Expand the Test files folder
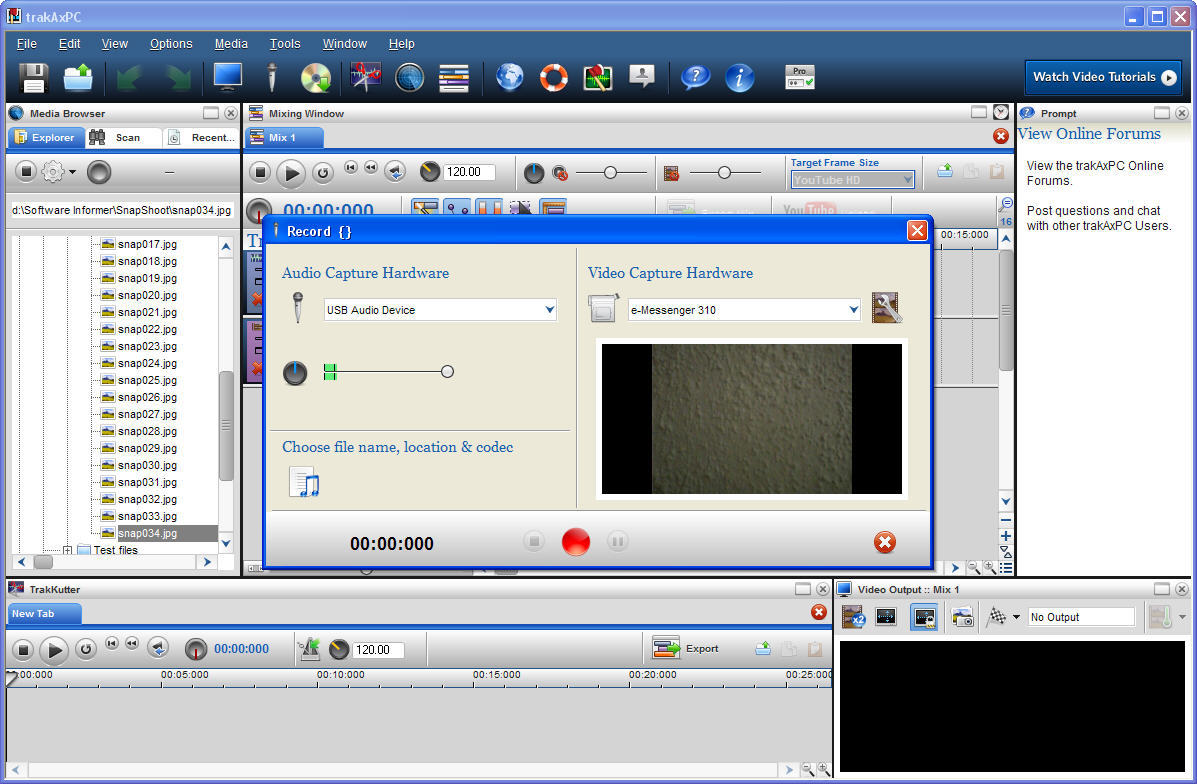The image size is (1197, 784). (x=67, y=550)
